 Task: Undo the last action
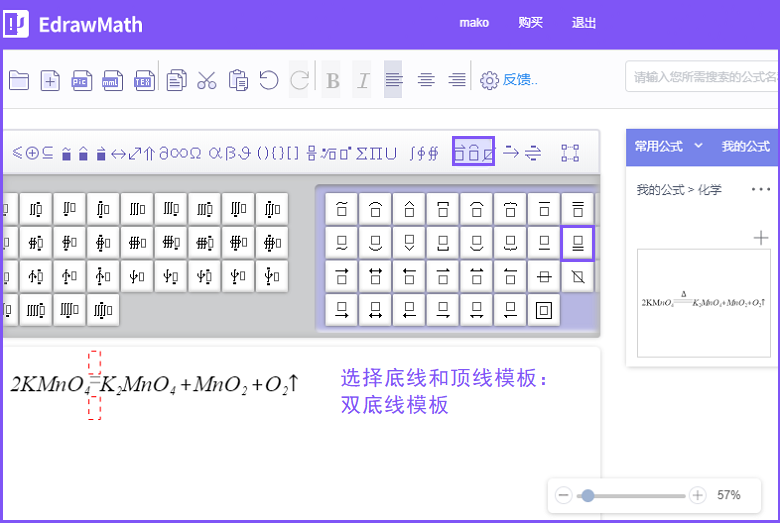pos(268,80)
